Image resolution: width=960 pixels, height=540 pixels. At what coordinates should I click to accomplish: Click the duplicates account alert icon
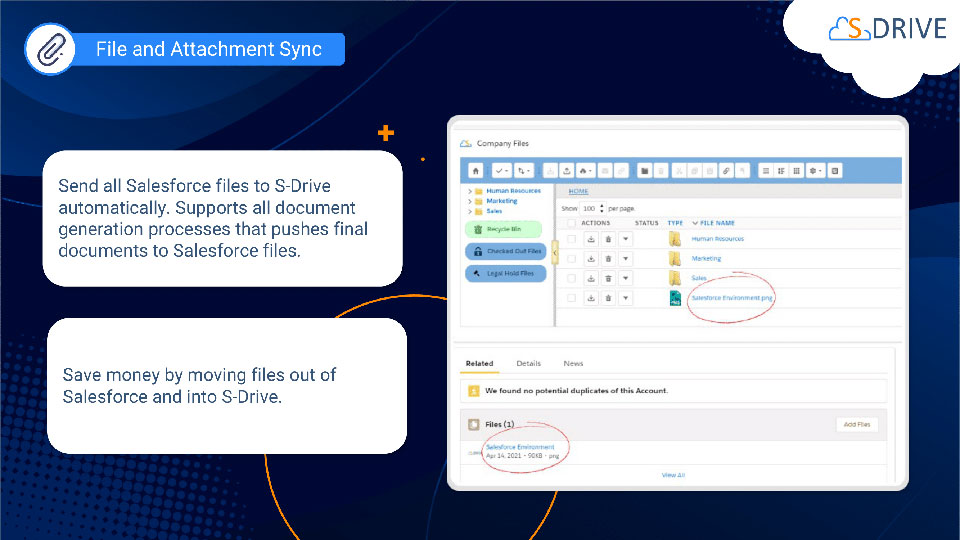[473, 391]
